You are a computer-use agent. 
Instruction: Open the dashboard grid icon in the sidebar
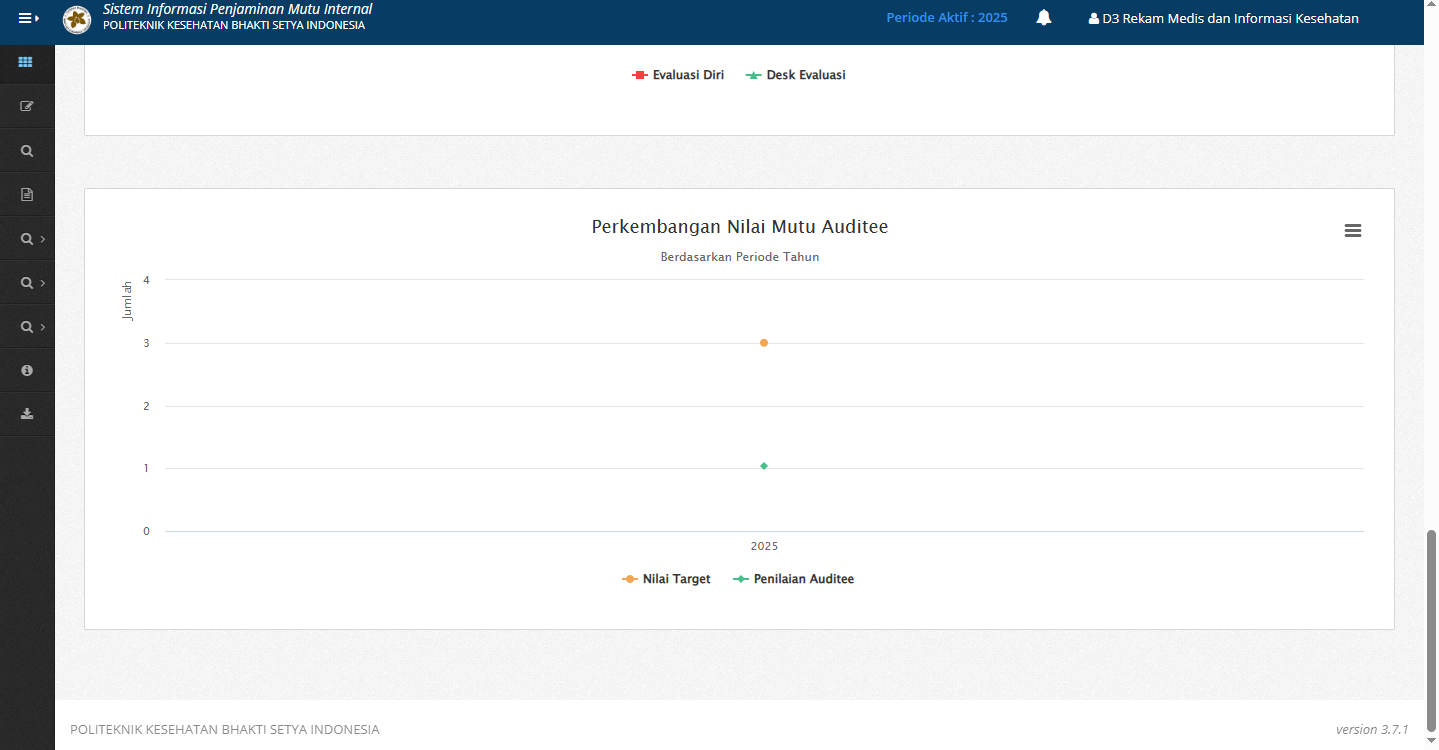27,62
